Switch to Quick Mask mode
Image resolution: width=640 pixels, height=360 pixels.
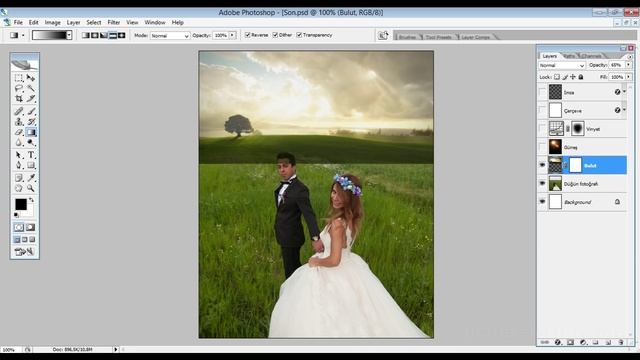(31, 227)
